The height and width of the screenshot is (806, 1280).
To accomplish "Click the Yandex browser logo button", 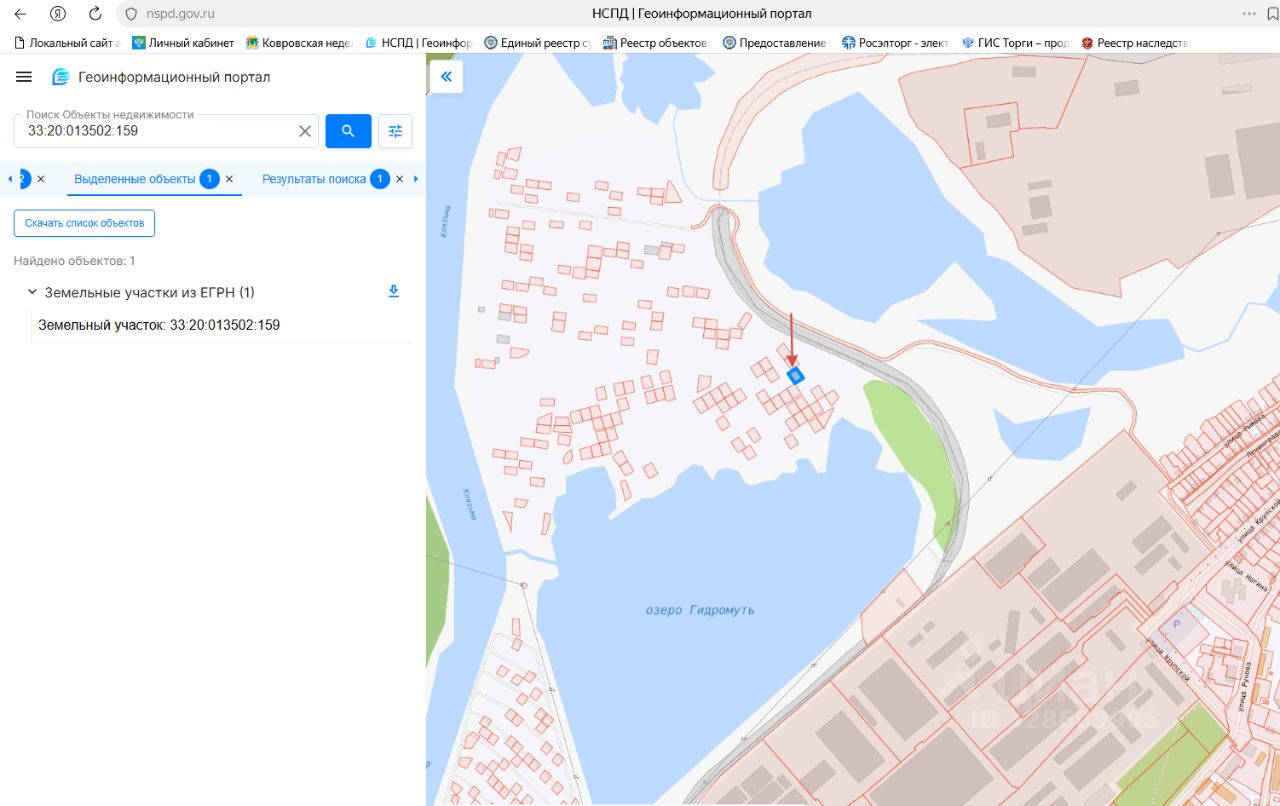I will (x=58, y=14).
